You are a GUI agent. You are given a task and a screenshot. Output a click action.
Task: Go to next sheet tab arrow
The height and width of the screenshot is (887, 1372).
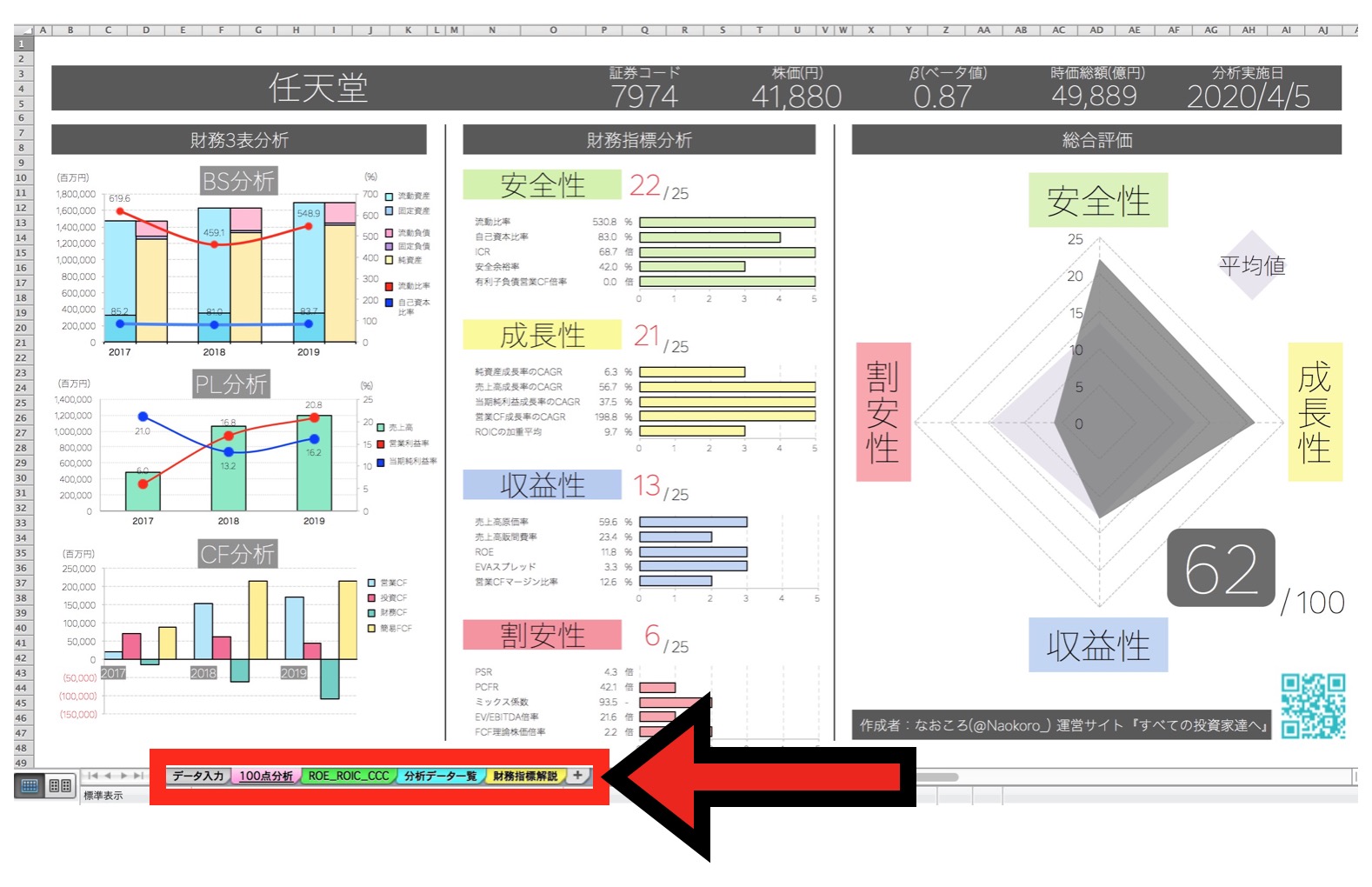tap(123, 775)
